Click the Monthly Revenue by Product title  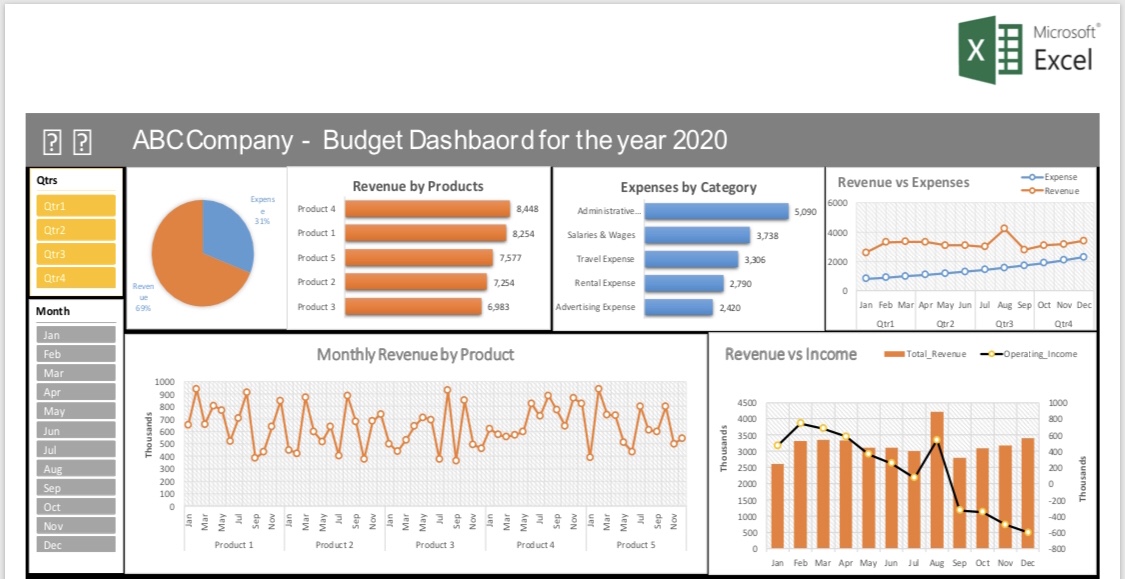click(415, 354)
